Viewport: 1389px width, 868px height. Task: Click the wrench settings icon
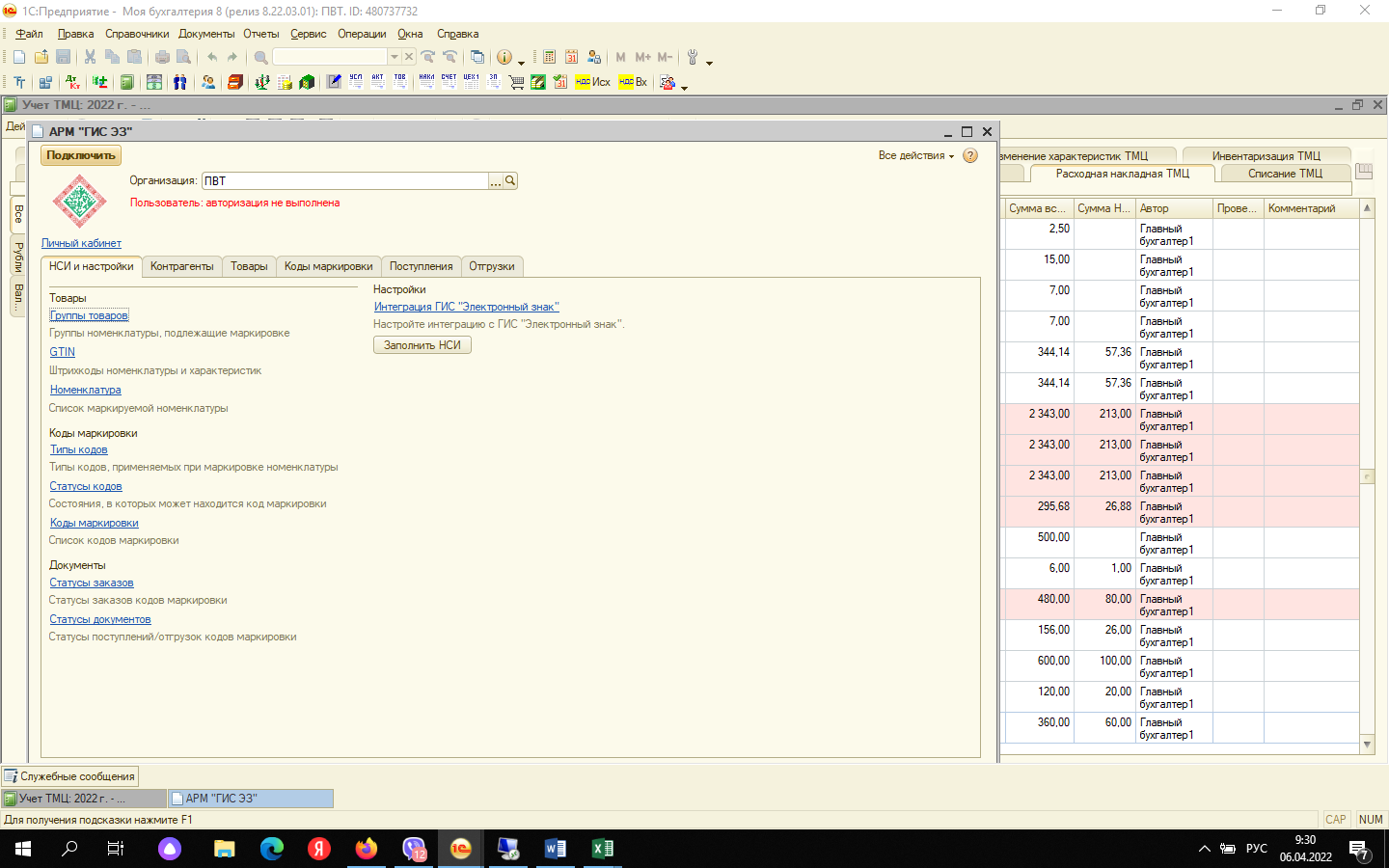coord(693,57)
